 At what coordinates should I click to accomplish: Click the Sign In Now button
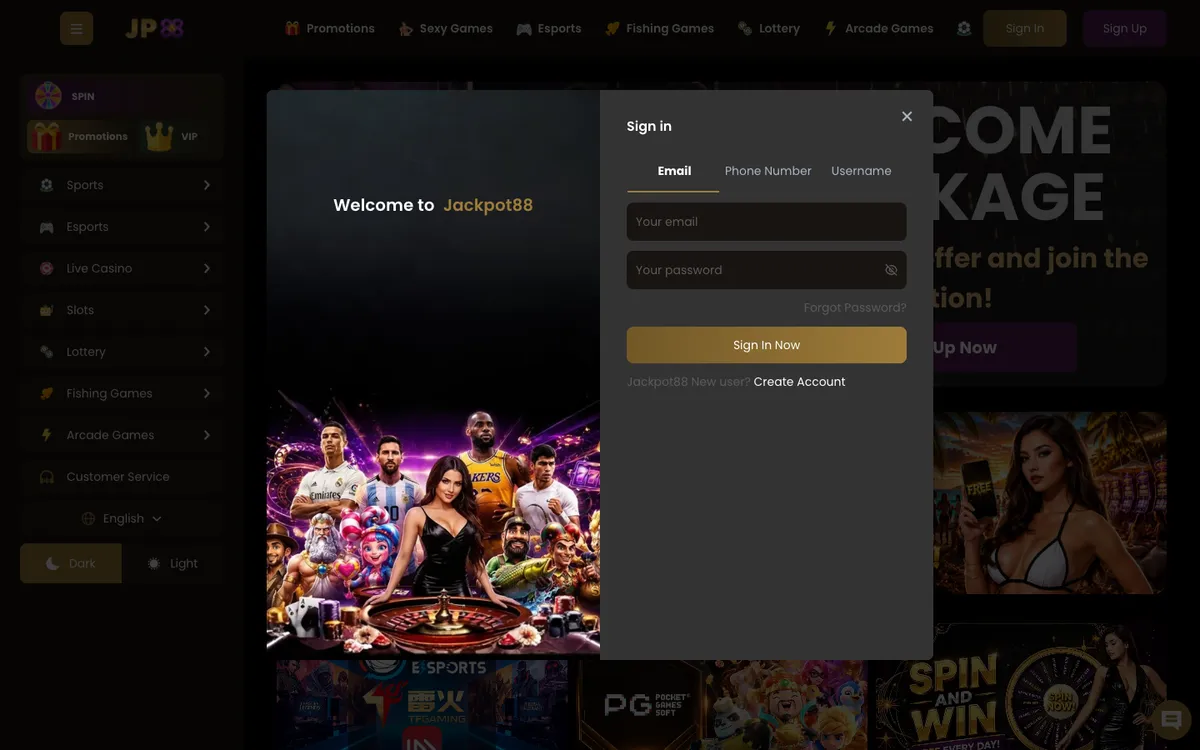[767, 345]
